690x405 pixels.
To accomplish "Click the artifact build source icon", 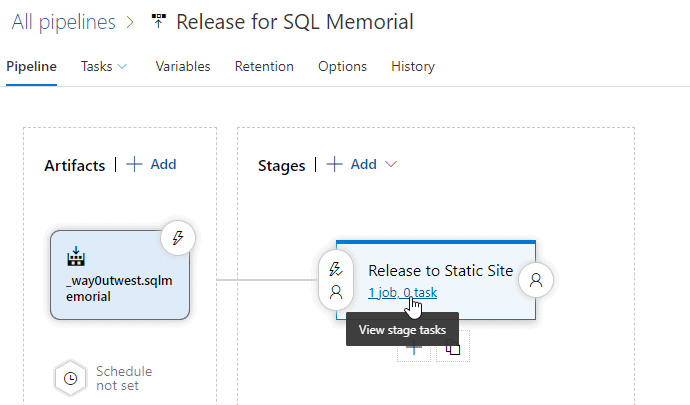I will [76, 258].
